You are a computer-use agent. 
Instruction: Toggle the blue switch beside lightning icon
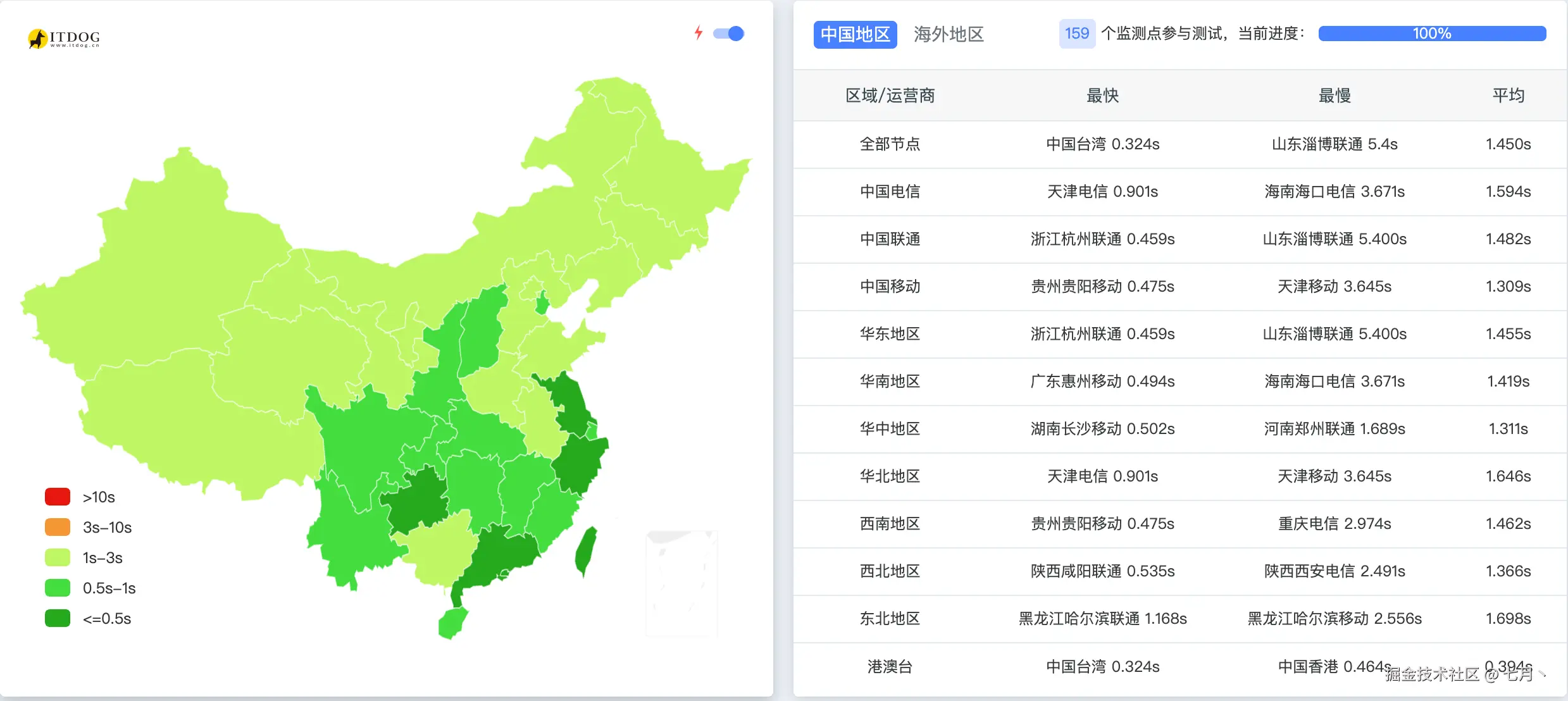point(728,34)
